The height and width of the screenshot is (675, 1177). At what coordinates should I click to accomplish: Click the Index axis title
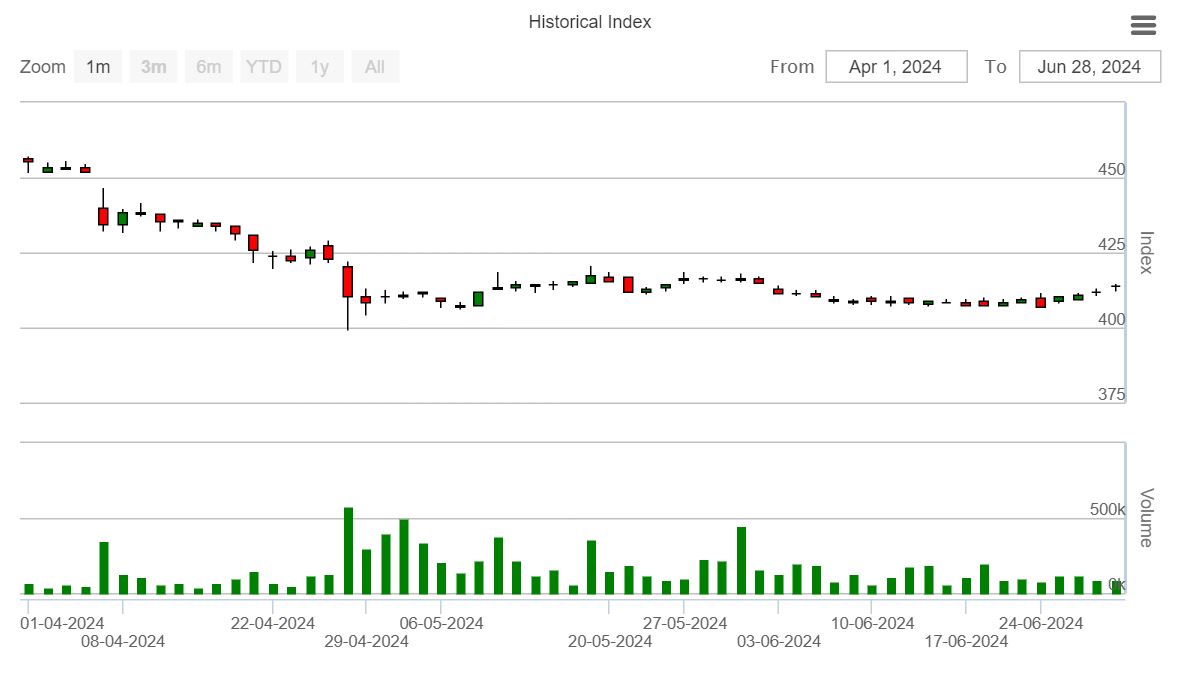pyautogui.click(x=1146, y=252)
